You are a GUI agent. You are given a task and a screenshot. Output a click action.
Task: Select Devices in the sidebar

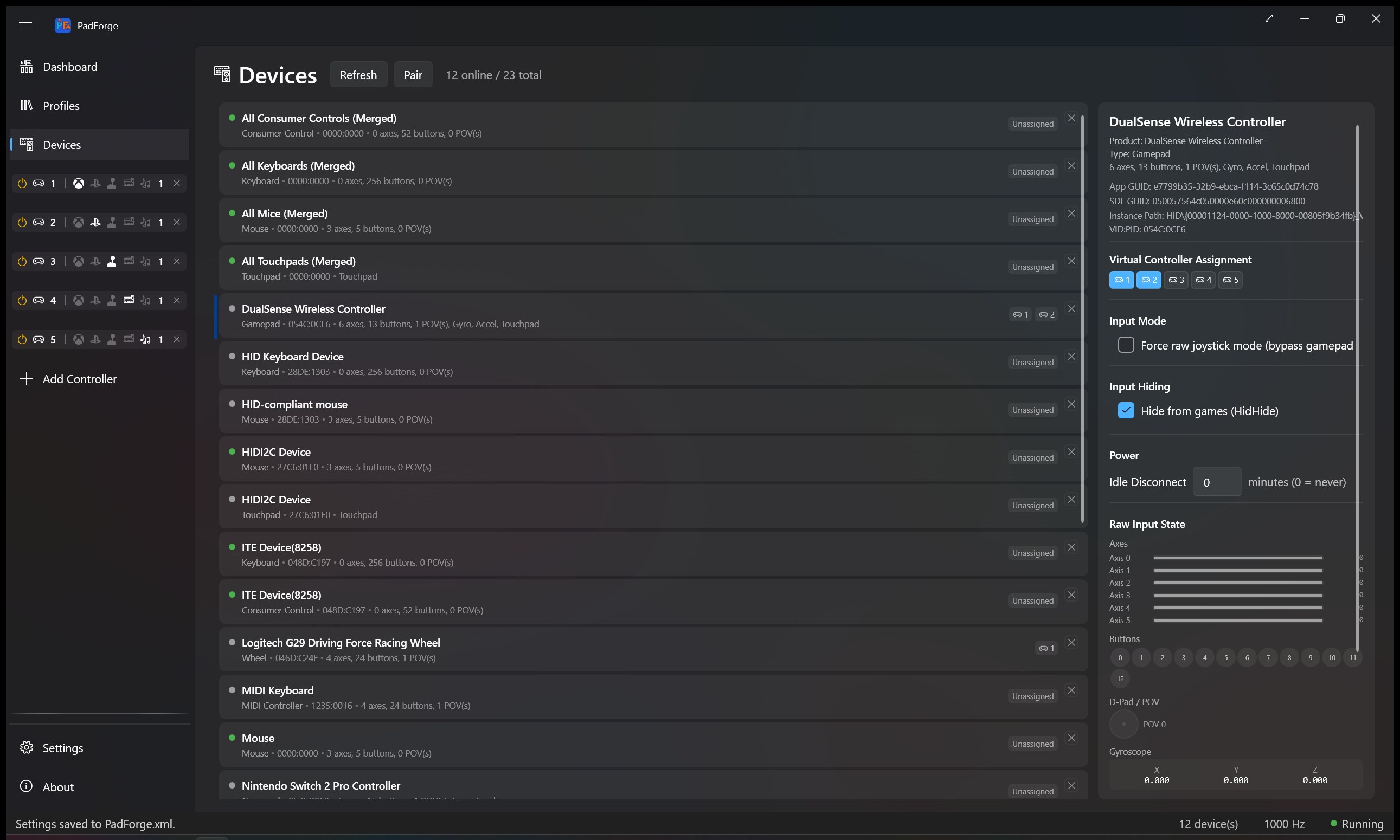[x=100, y=145]
